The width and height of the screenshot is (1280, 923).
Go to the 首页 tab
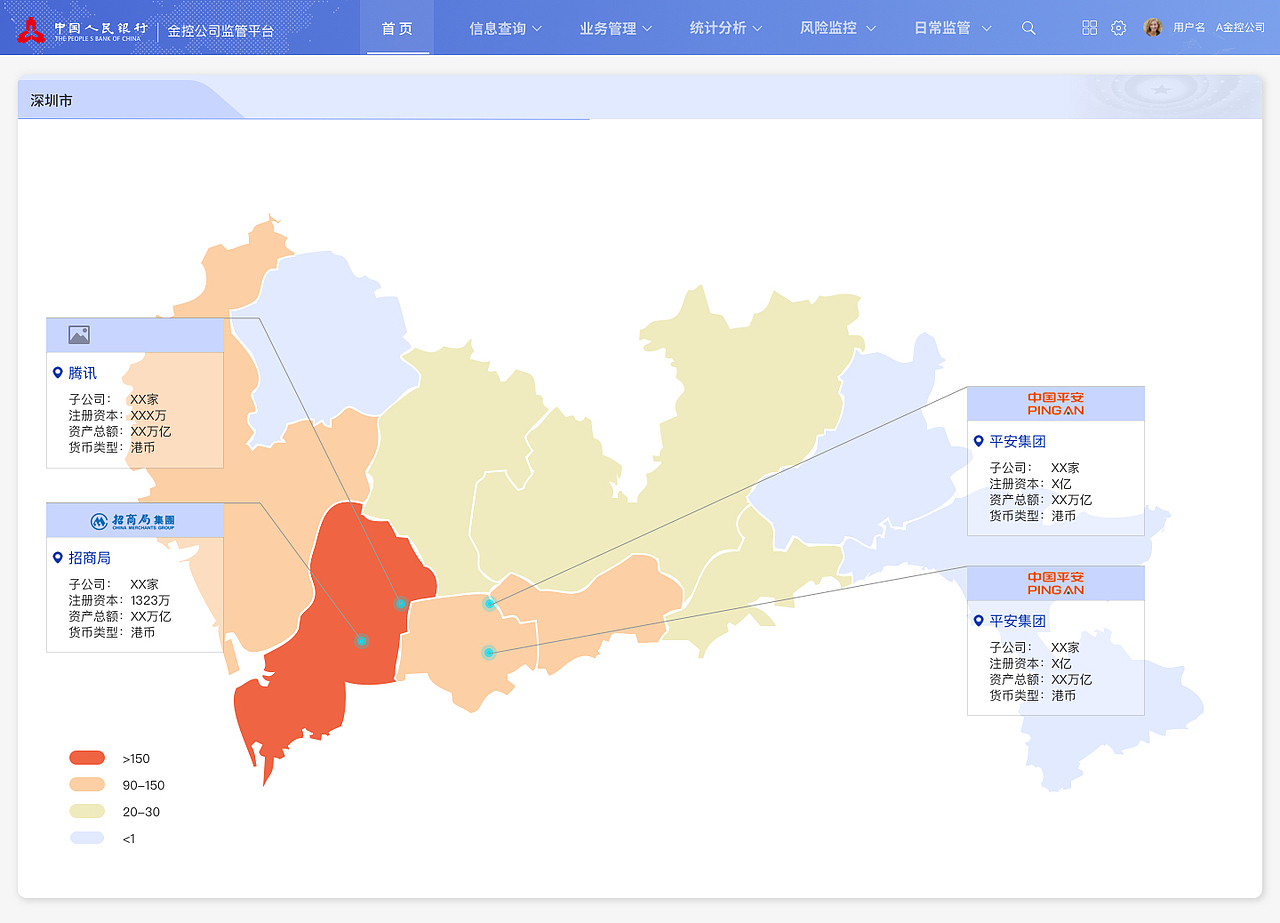click(x=398, y=28)
